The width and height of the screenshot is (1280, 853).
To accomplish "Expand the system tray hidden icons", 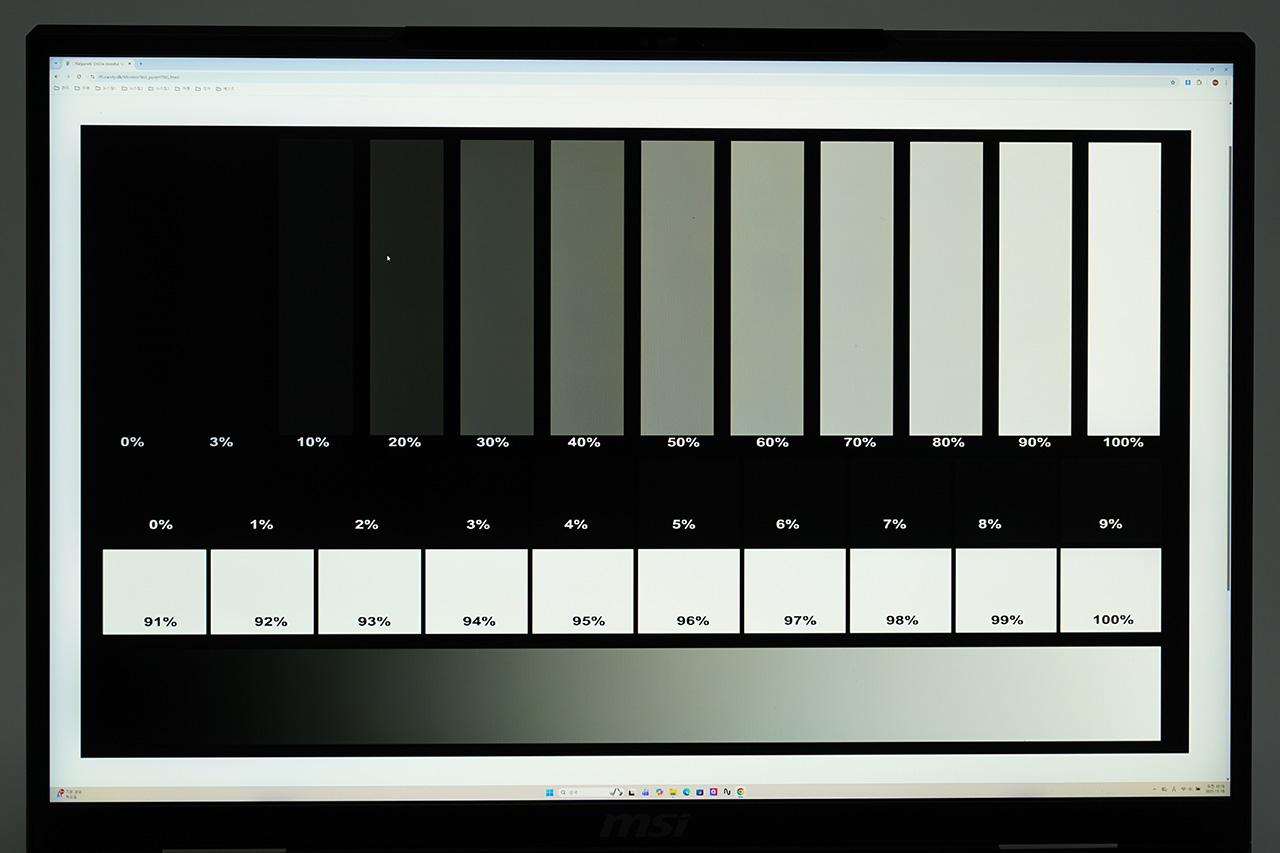I will (x=1154, y=789).
